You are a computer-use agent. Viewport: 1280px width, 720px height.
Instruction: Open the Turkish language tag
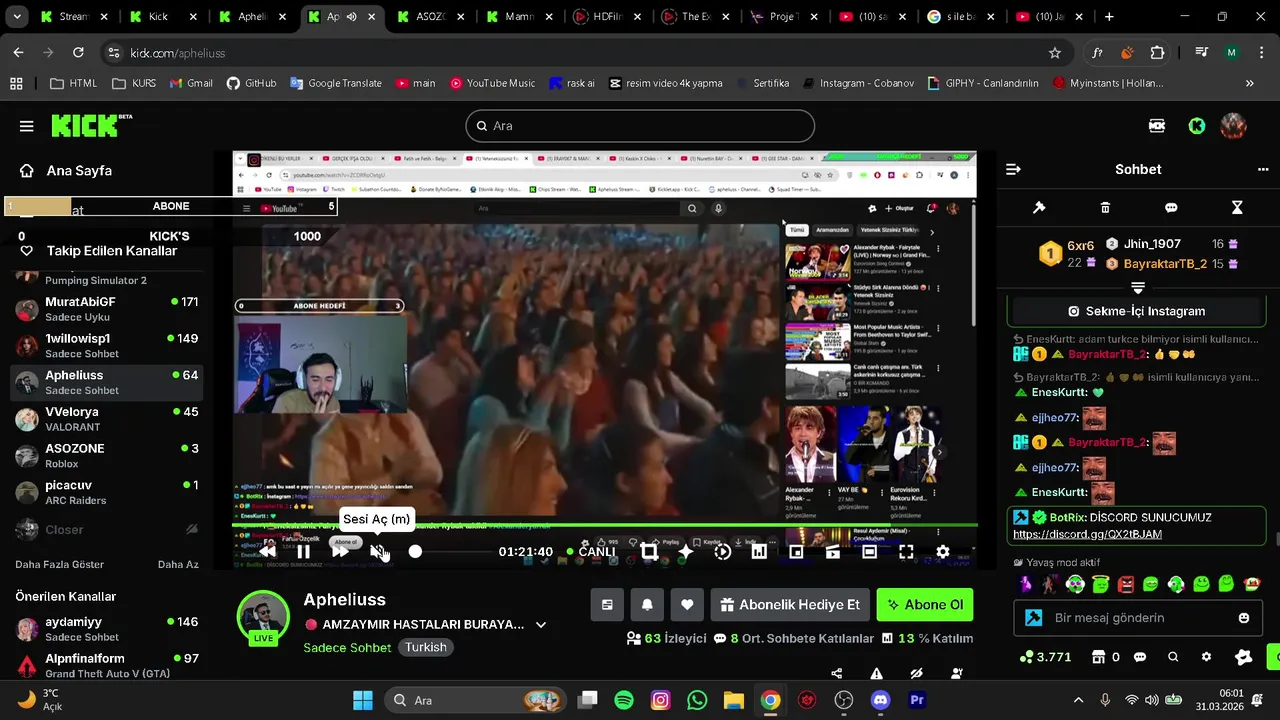click(x=426, y=647)
